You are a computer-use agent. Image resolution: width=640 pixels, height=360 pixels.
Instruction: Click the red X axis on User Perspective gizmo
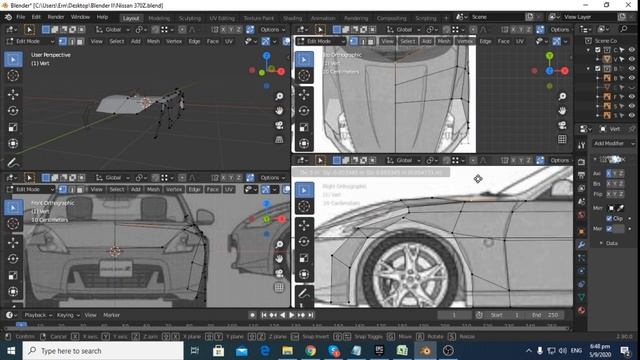pyautogui.click(x=281, y=71)
